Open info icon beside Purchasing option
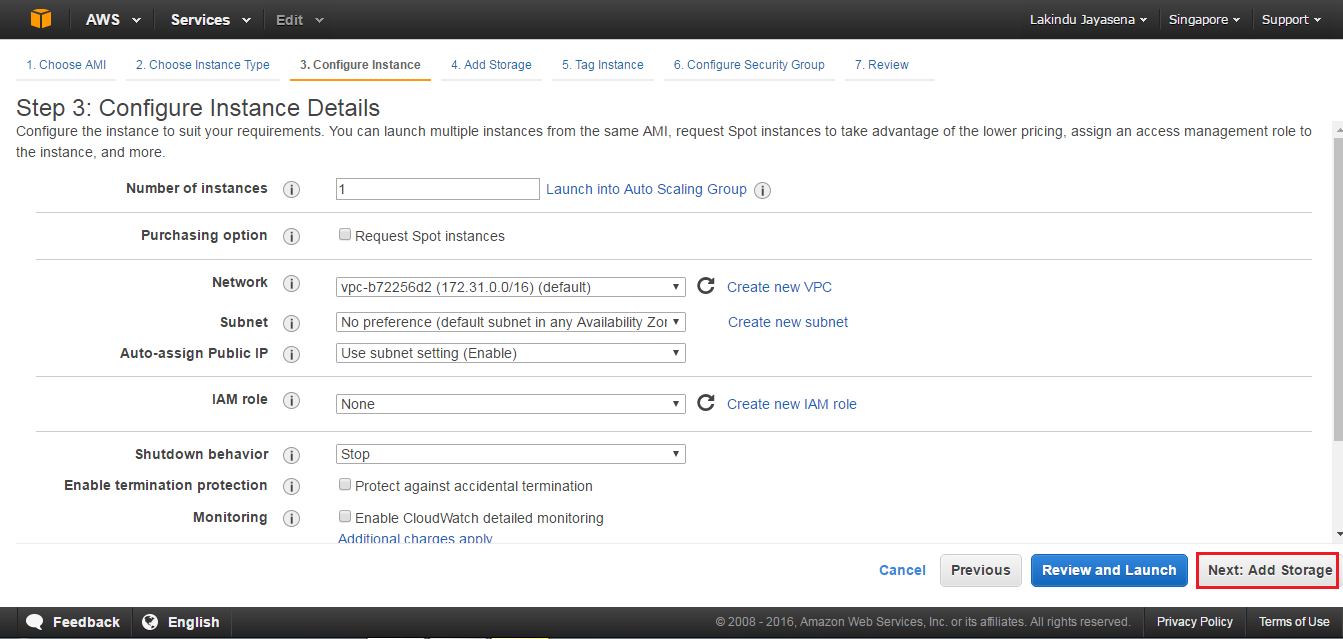This screenshot has width=1343, height=639. click(x=292, y=237)
